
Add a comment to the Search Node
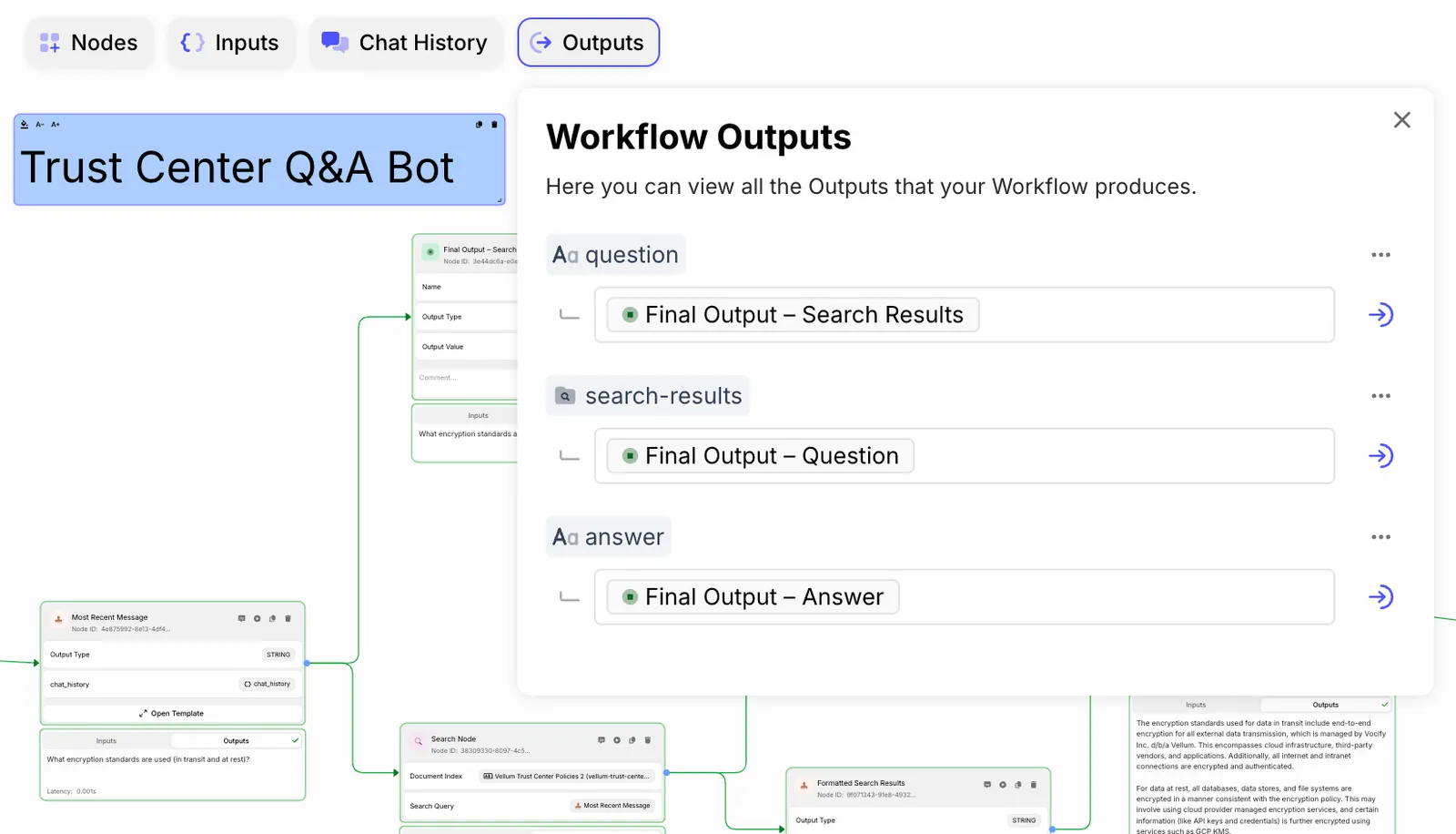(x=601, y=740)
